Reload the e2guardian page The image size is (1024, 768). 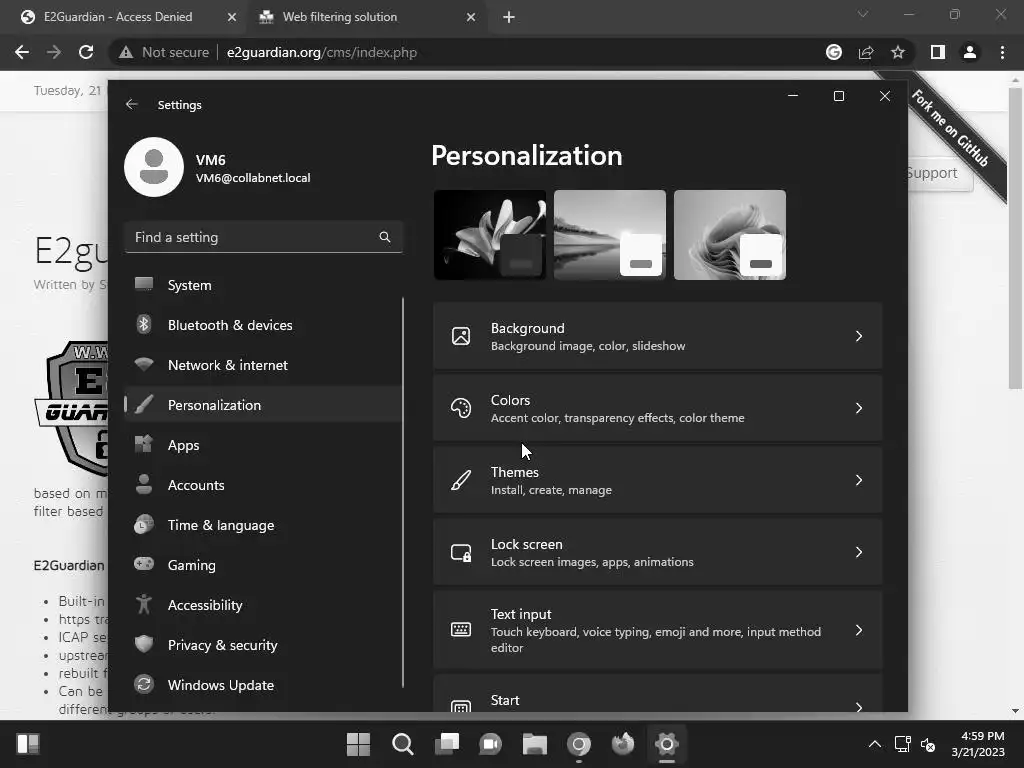(x=86, y=52)
